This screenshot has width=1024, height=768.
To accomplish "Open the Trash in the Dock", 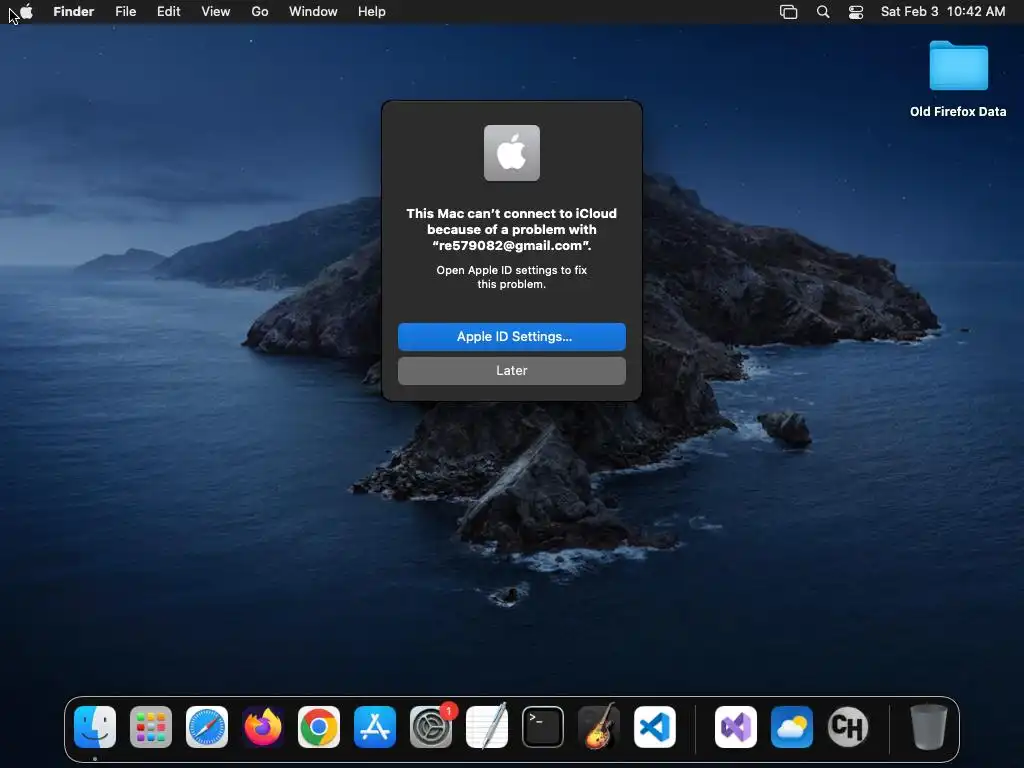I will 929,727.
